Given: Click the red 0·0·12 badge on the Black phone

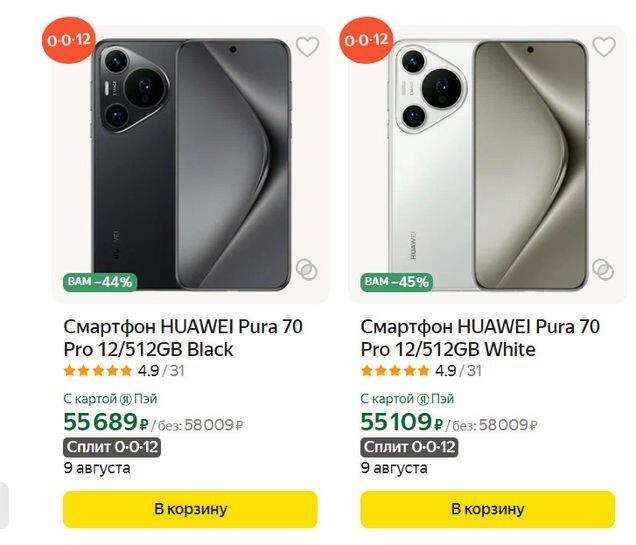Looking at the screenshot, I should click(69, 40).
